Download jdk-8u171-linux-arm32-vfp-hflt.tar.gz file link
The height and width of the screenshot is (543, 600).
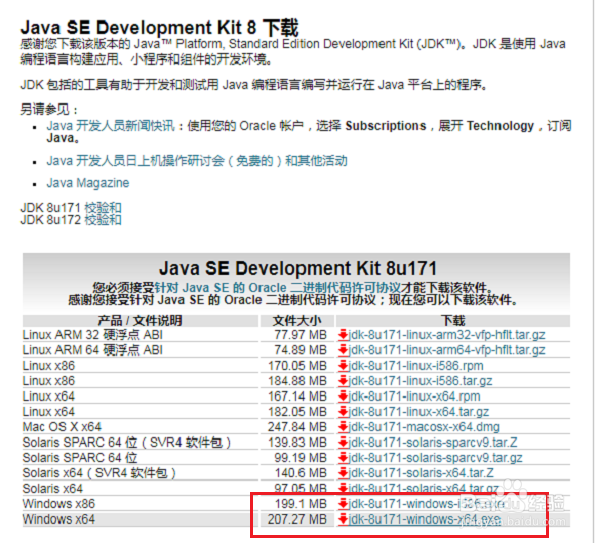pyautogui.click(x=447, y=335)
